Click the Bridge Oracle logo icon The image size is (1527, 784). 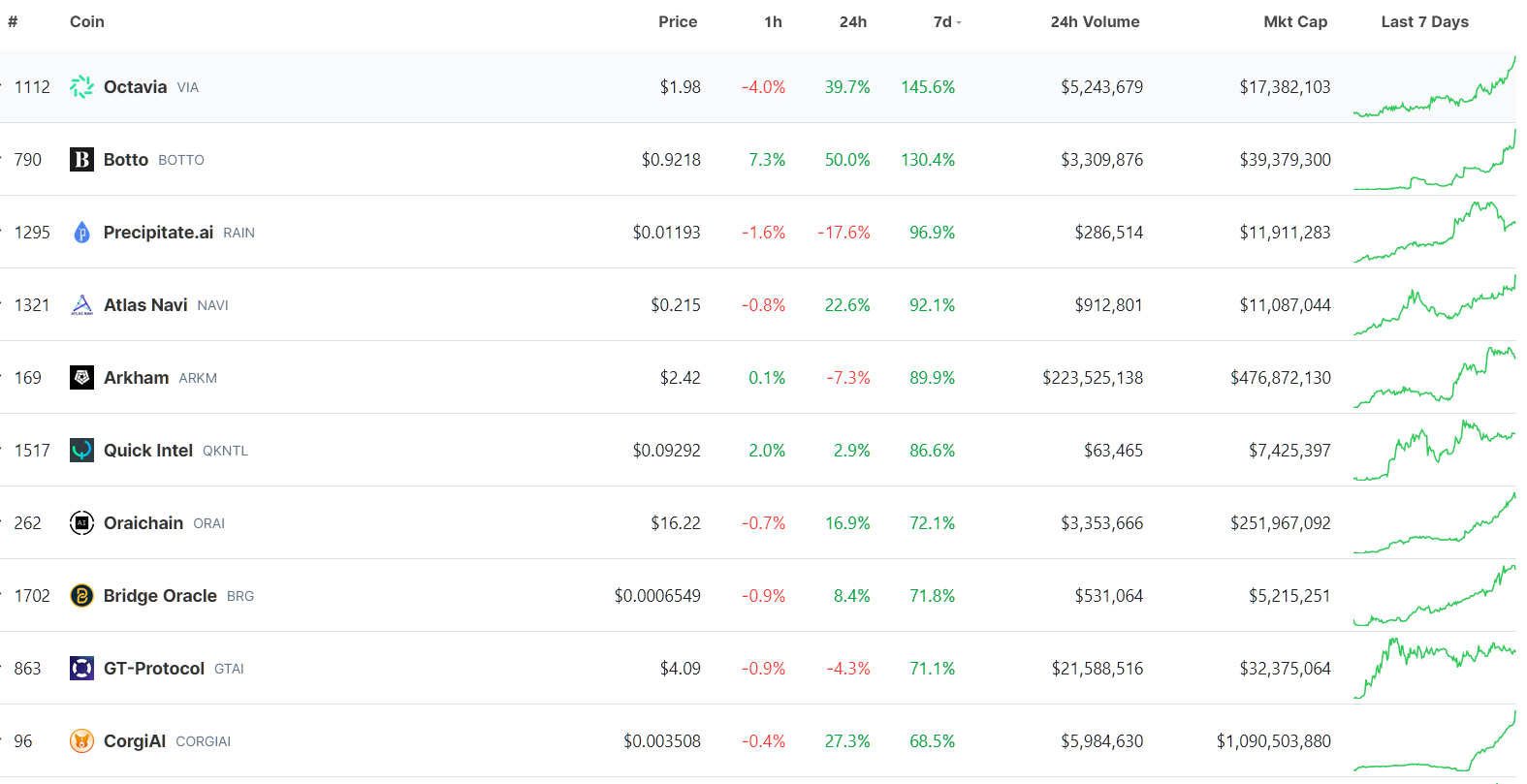point(81,596)
